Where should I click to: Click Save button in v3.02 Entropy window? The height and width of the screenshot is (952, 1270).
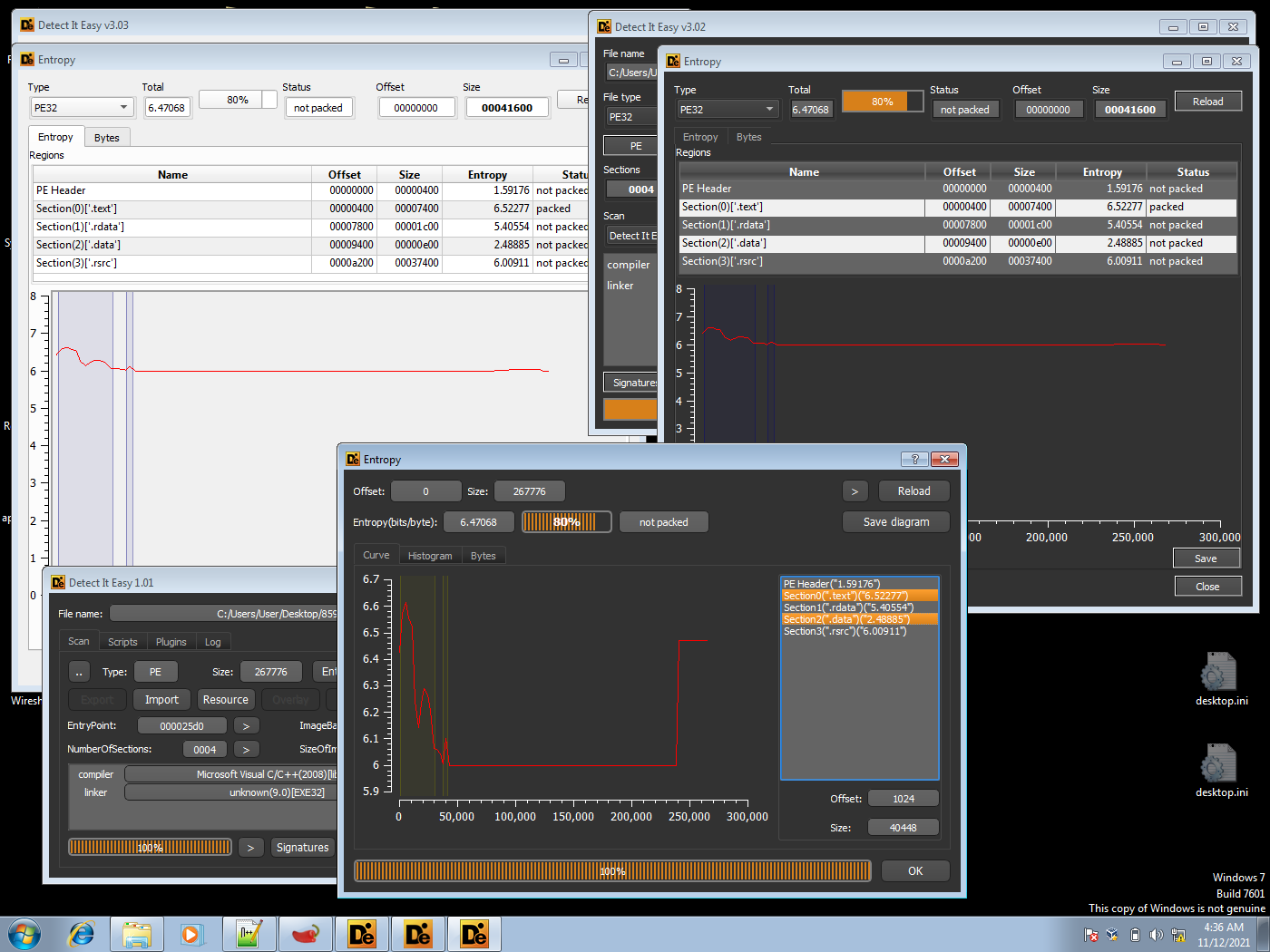pos(1206,559)
